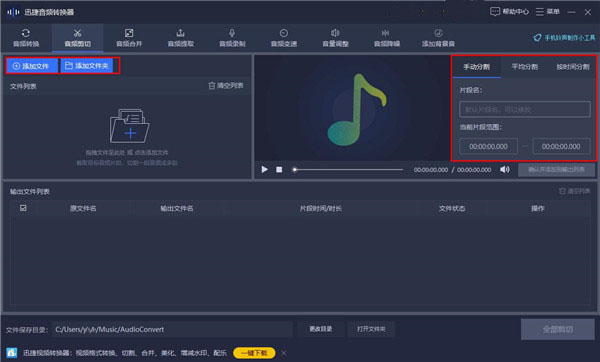The width and height of the screenshot is (600, 362).
Task: Stop the audio preview playback
Action: point(279,169)
